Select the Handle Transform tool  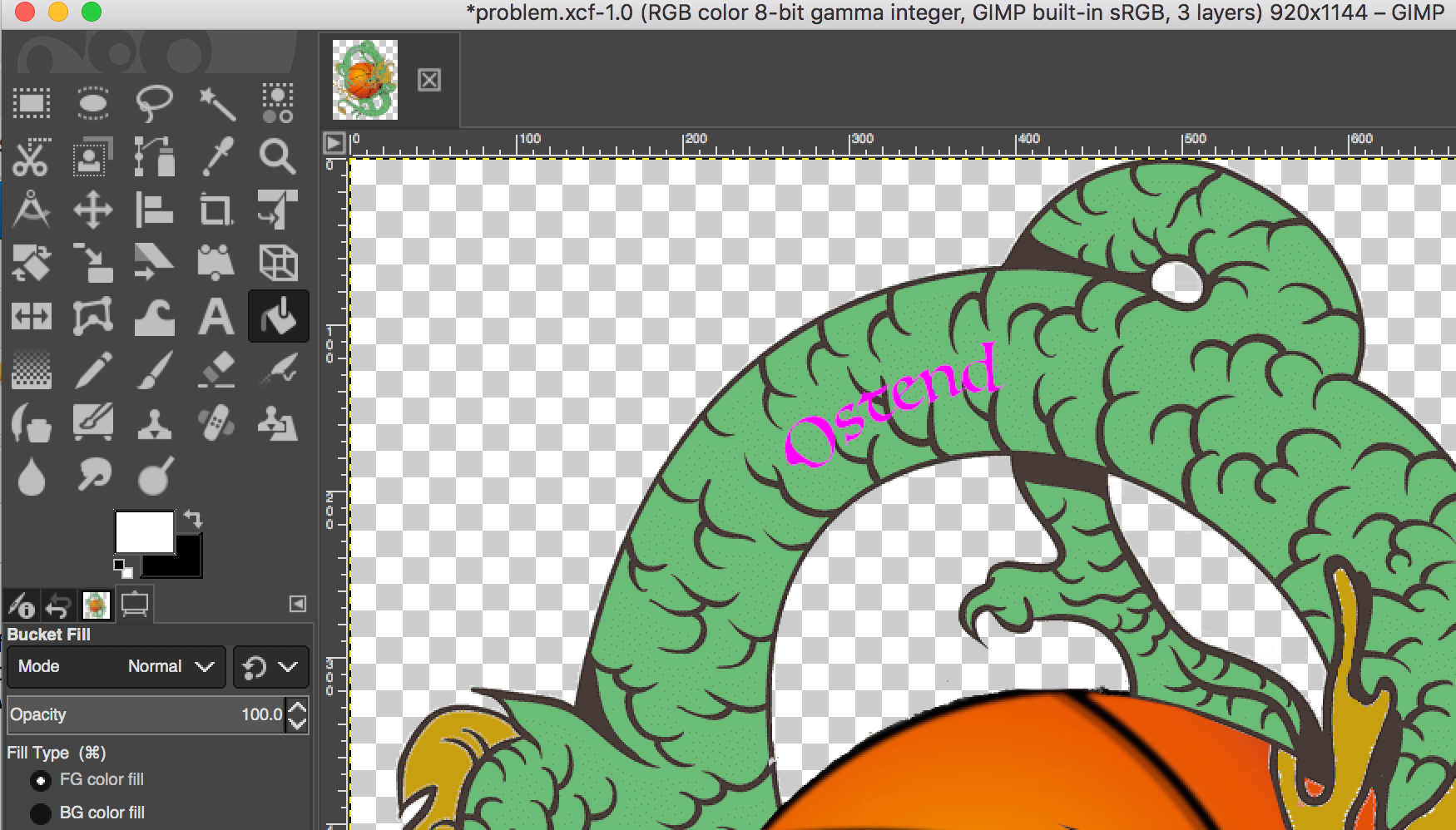[216, 263]
